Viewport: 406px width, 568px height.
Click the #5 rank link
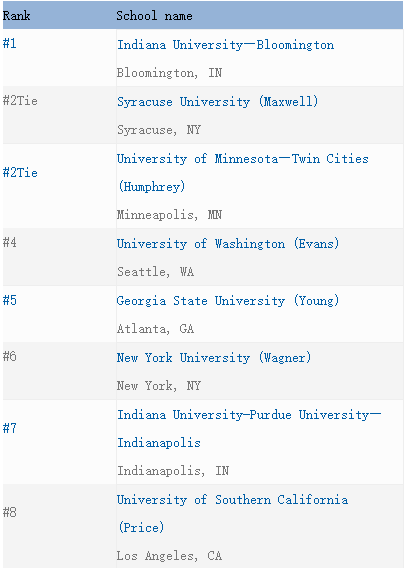tap(9, 300)
